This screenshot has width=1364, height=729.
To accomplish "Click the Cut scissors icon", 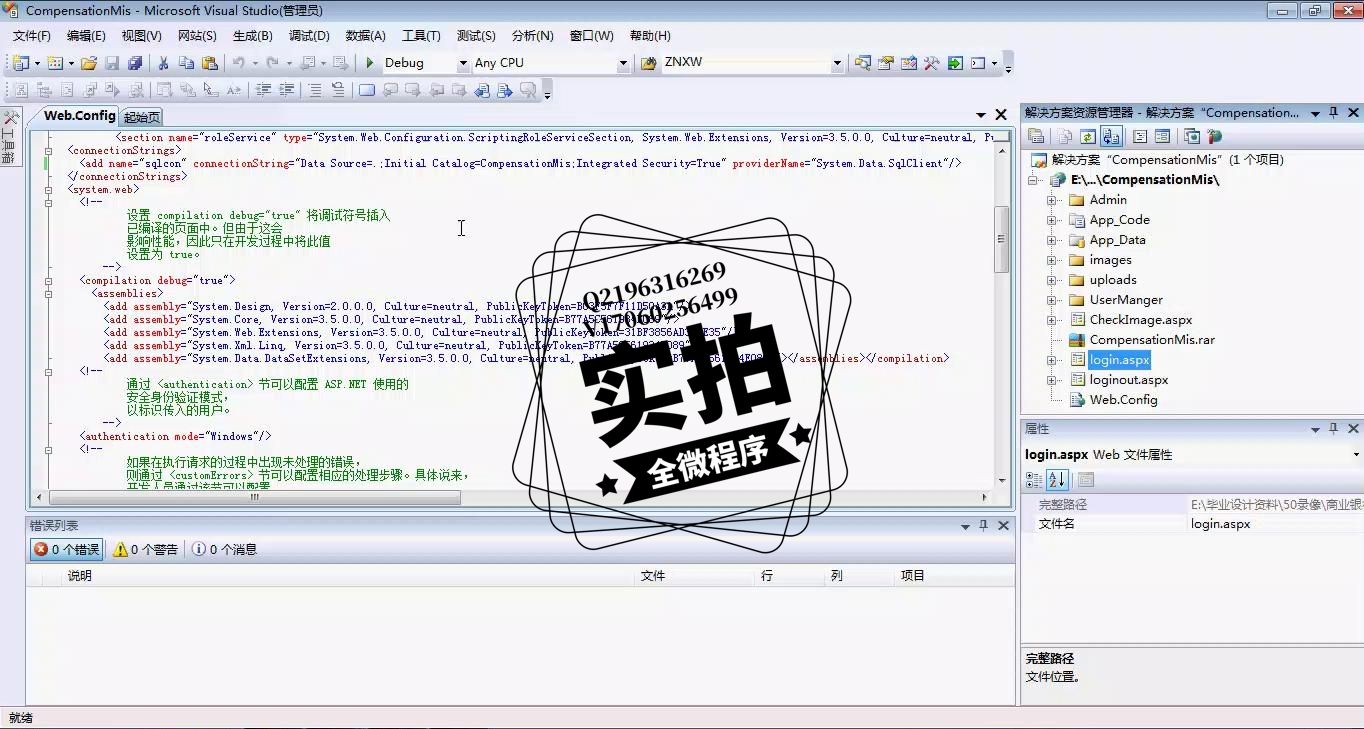I will pyautogui.click(x=164, y=63).
